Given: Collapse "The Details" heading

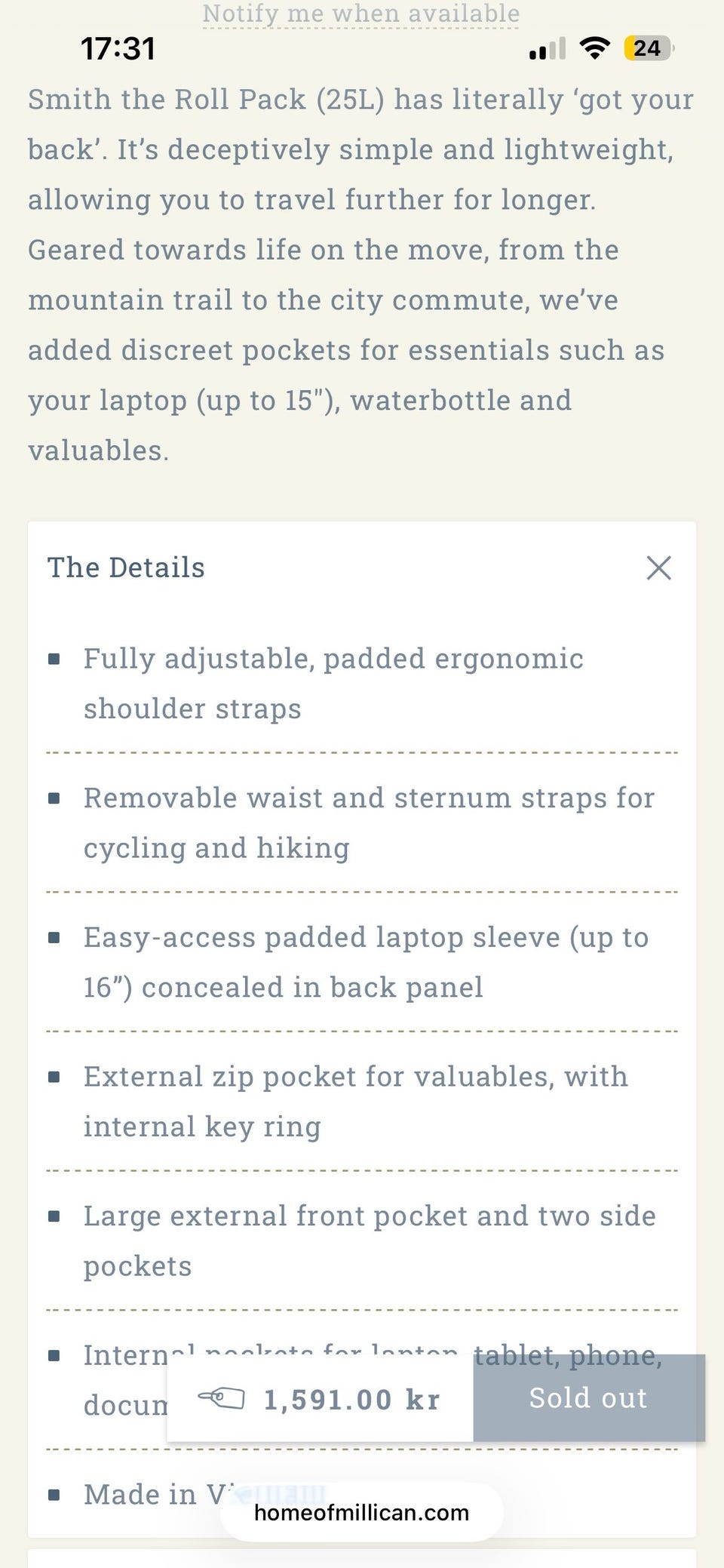Looking at the screenshot, I should pyautogui.click(x=126, y=567).
